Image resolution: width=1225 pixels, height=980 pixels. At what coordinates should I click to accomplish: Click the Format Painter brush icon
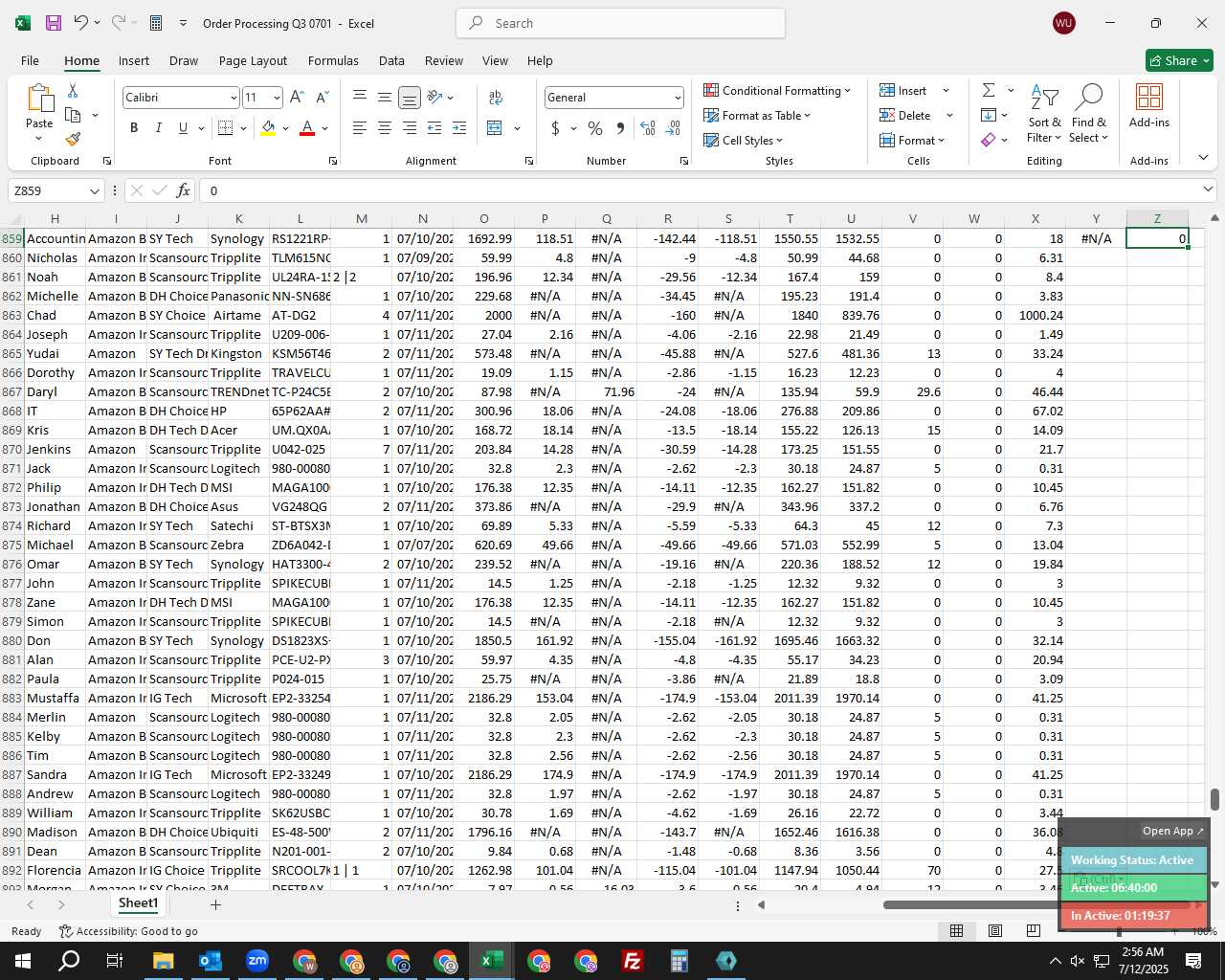(73, 139)
